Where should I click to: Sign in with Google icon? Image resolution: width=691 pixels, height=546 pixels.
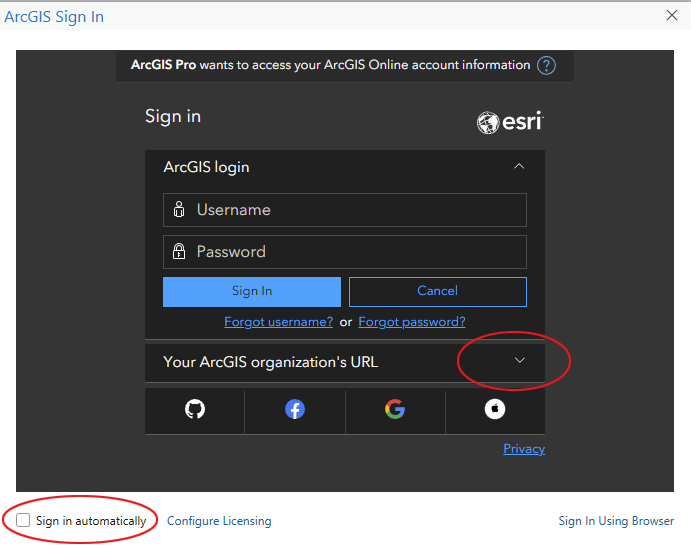(395, 409)
